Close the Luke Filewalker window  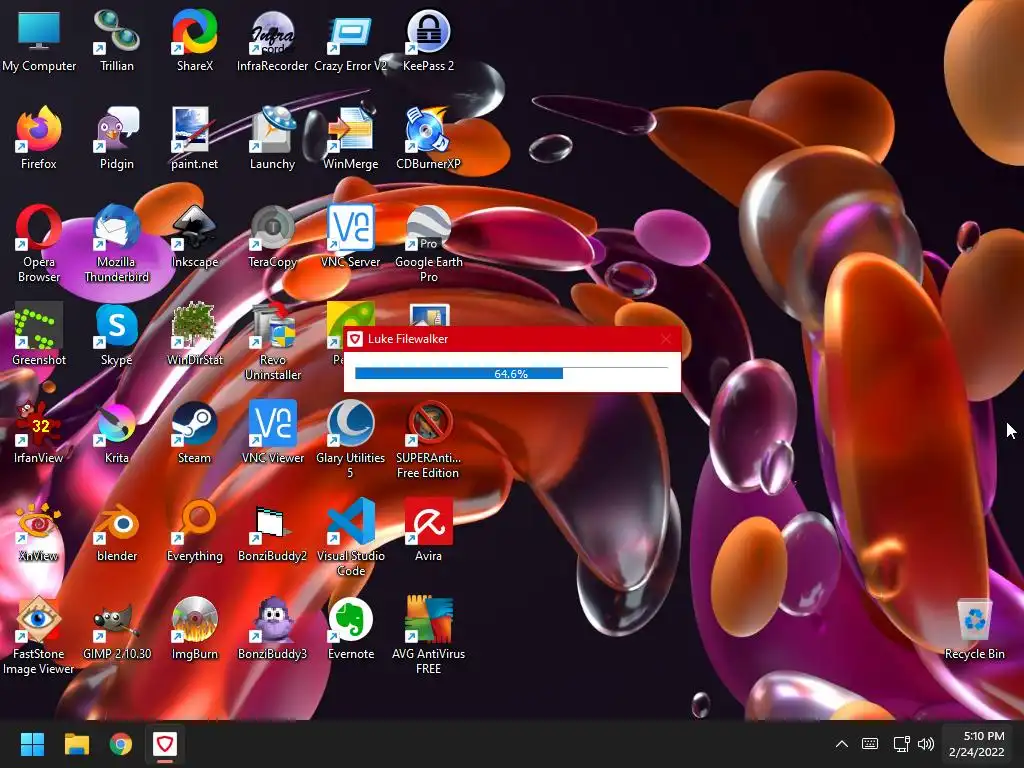[x=665, y=339]
